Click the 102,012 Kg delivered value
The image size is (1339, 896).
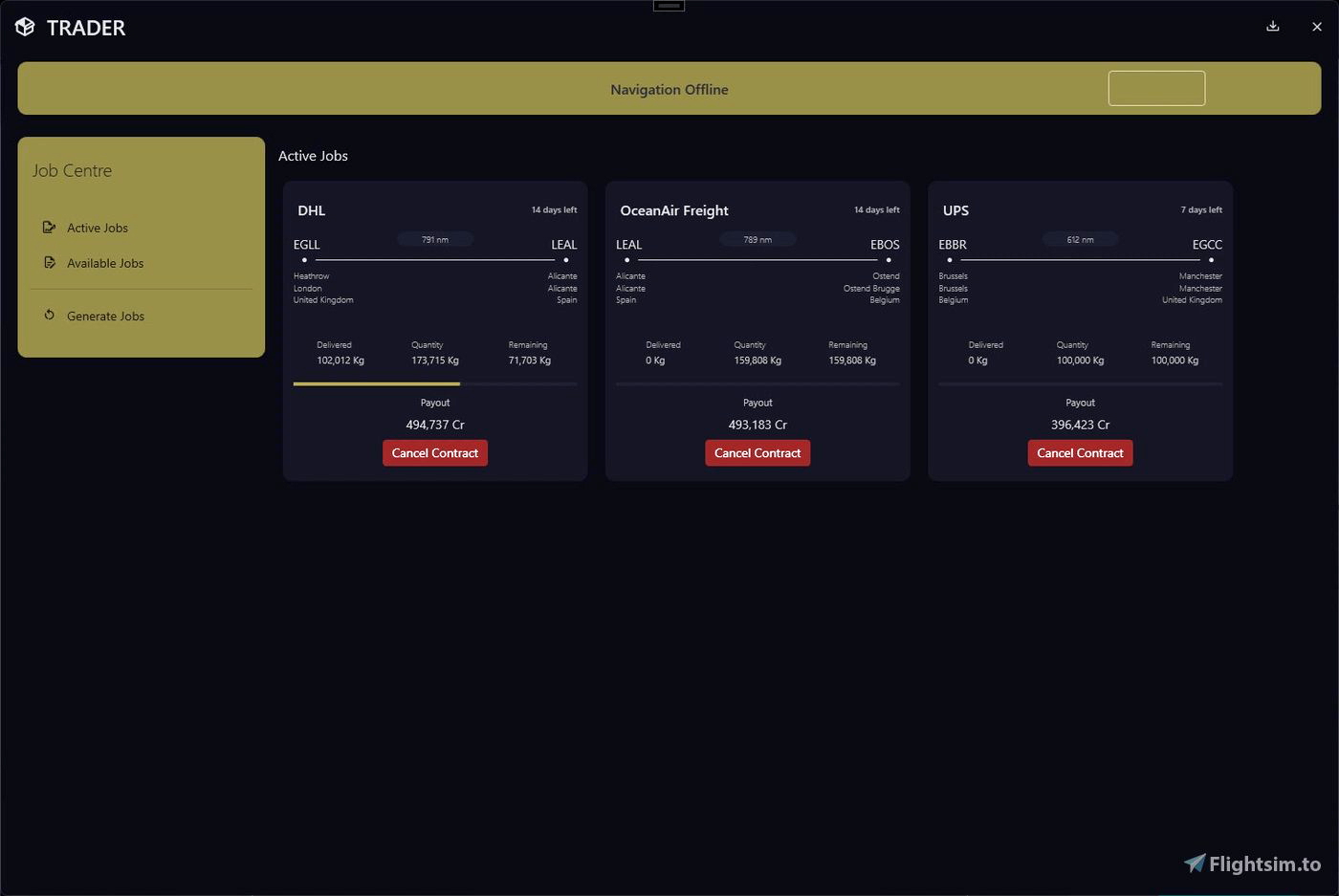pos(340,361)
